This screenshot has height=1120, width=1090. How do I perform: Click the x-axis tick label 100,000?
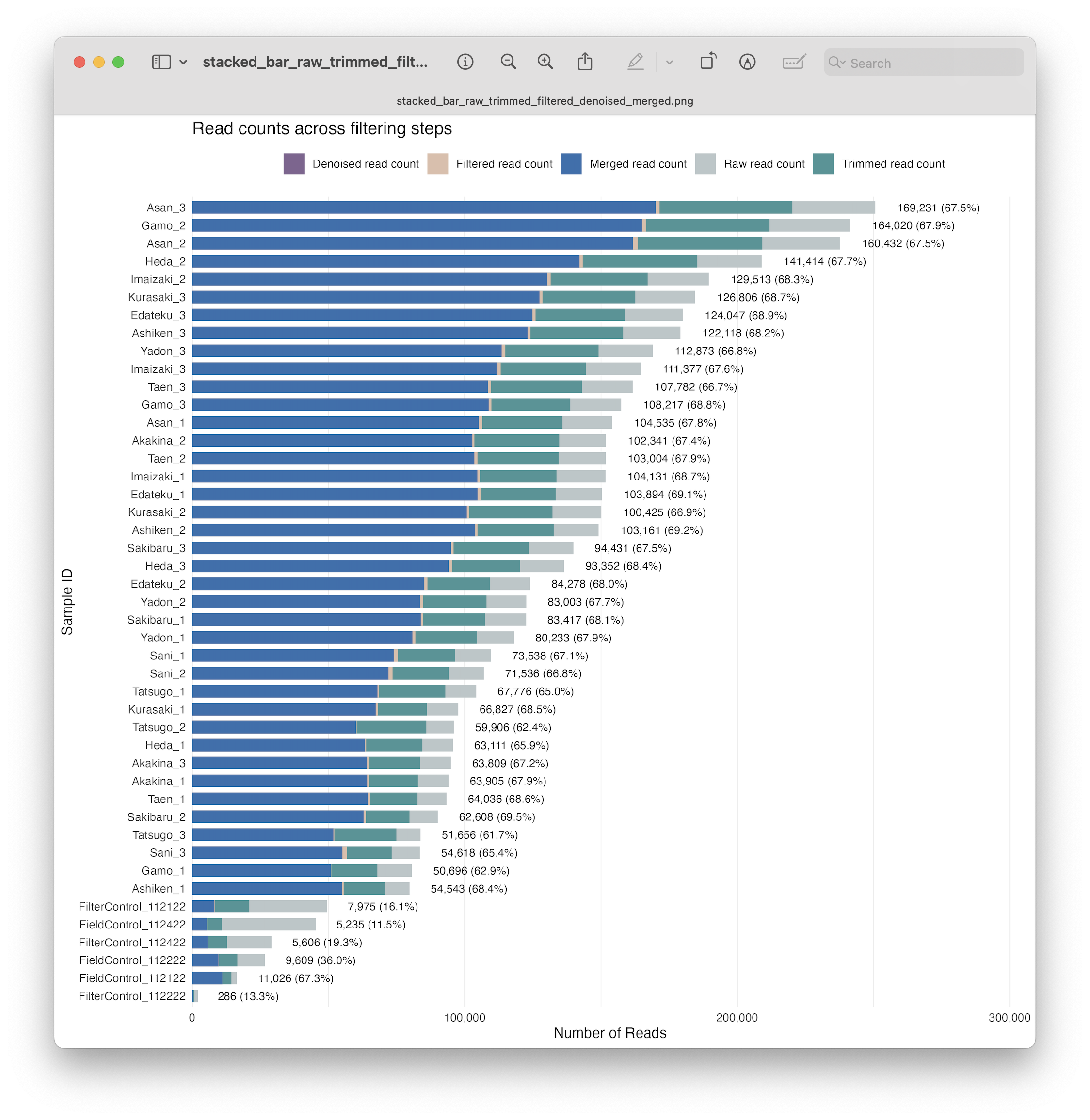click(x=465, y=1018)
